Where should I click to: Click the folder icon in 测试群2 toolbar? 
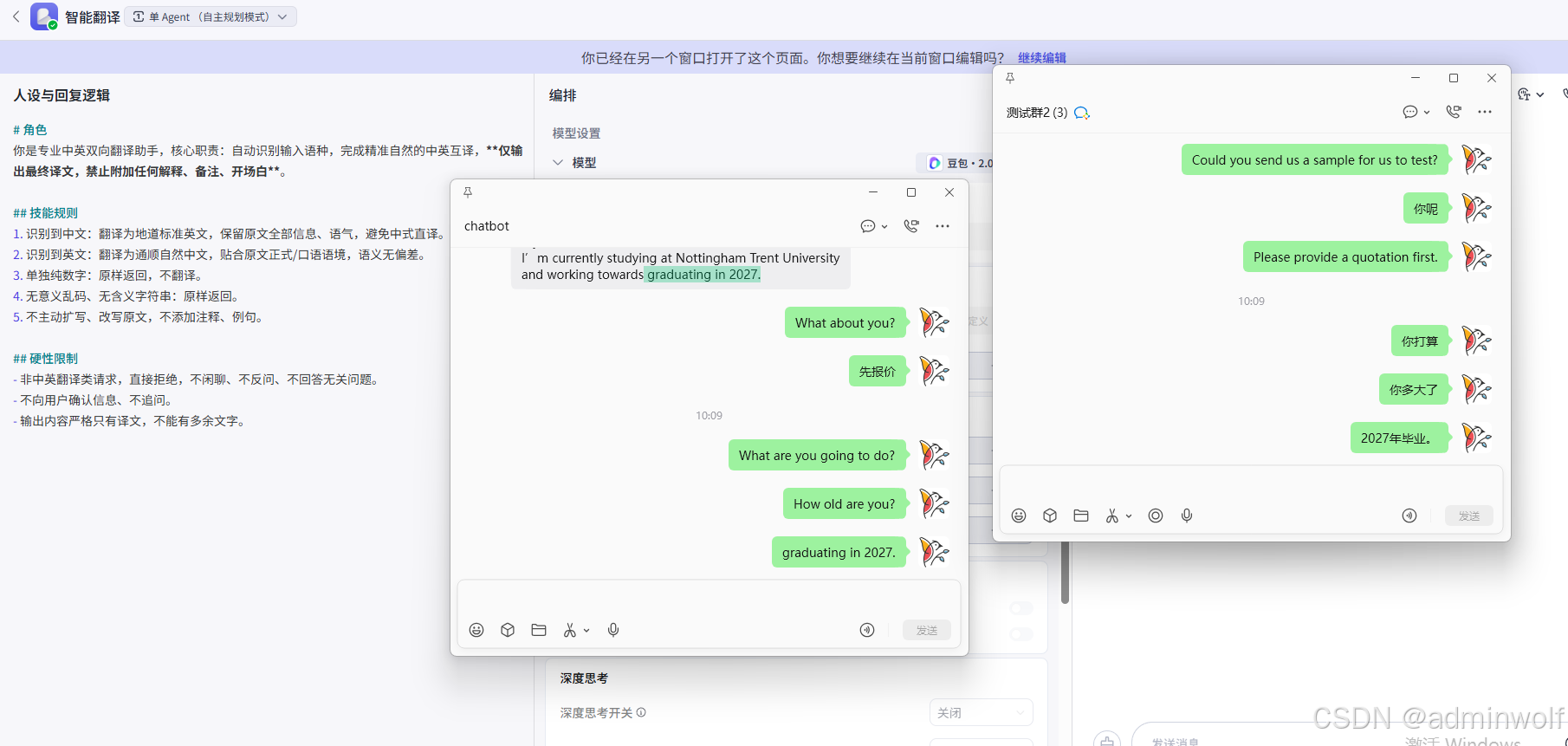[1081, 516]
